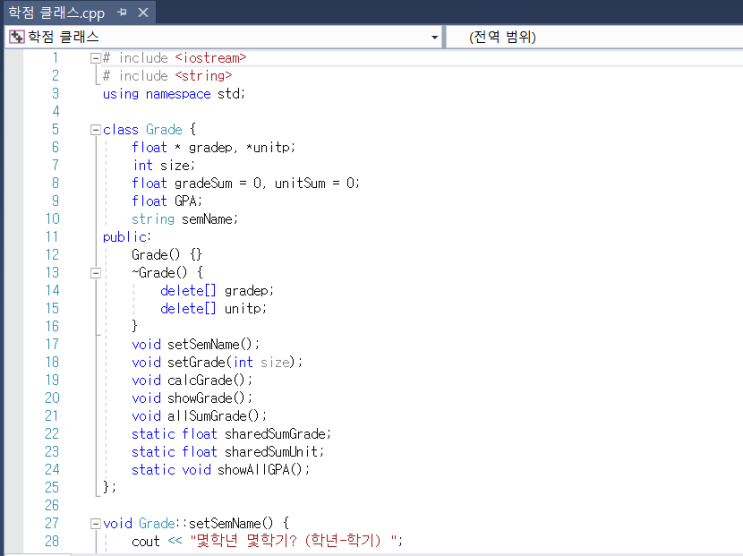Click 'void allSumGrade();' declaration
Viewport: 743px width, 556px height.
pos(199,416)
